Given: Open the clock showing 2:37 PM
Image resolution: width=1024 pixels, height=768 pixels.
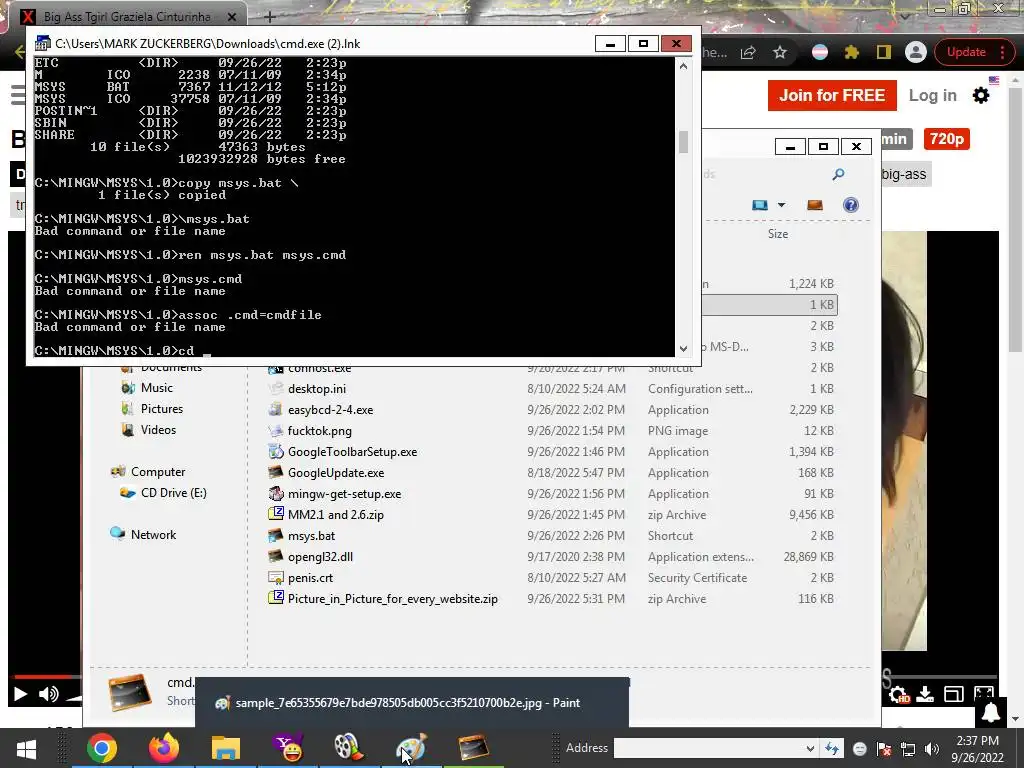Looking at the screenshot, I should 977,749.
